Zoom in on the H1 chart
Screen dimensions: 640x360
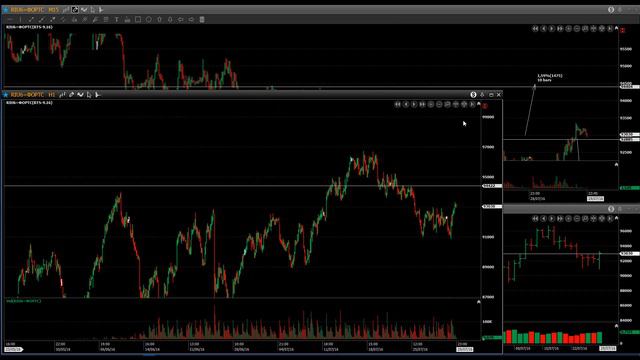(431, 105)
